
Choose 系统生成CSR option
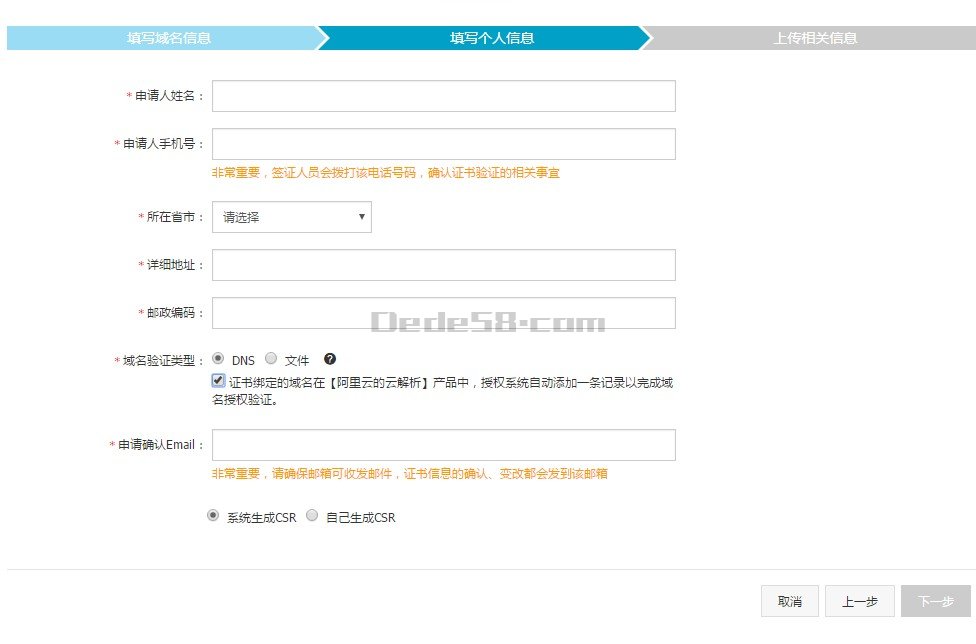click(213, 516)
